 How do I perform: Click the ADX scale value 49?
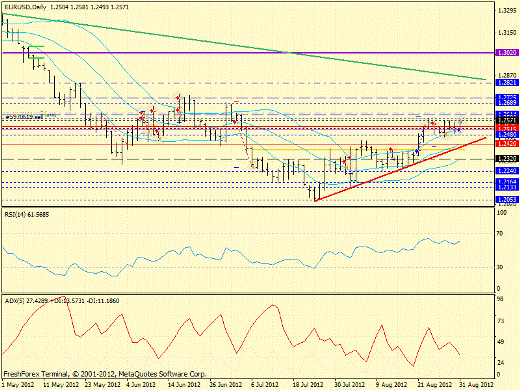click(x=500, y=342)
